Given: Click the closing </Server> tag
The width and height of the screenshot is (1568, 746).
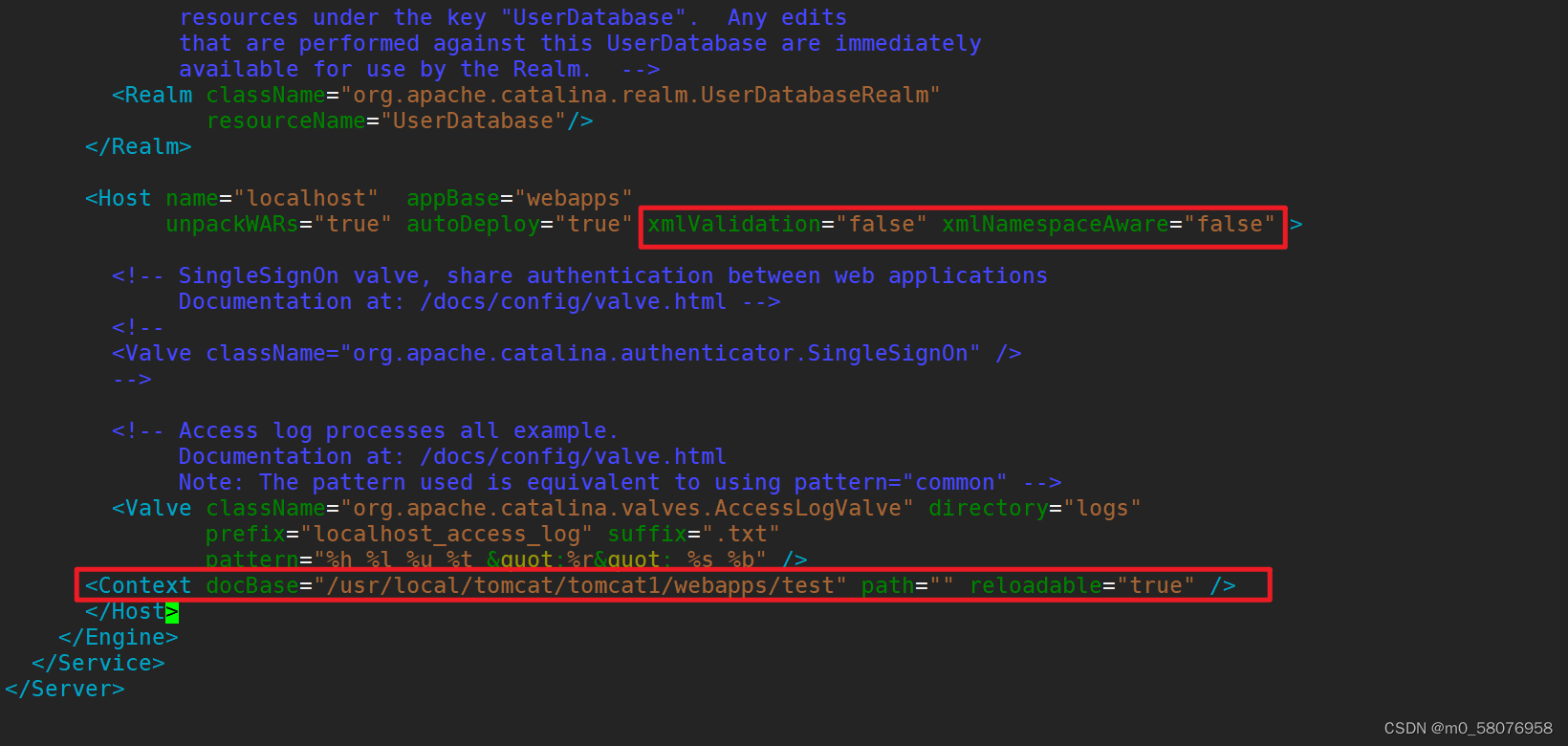Looking at the screenshot, I should coord(65,690).
